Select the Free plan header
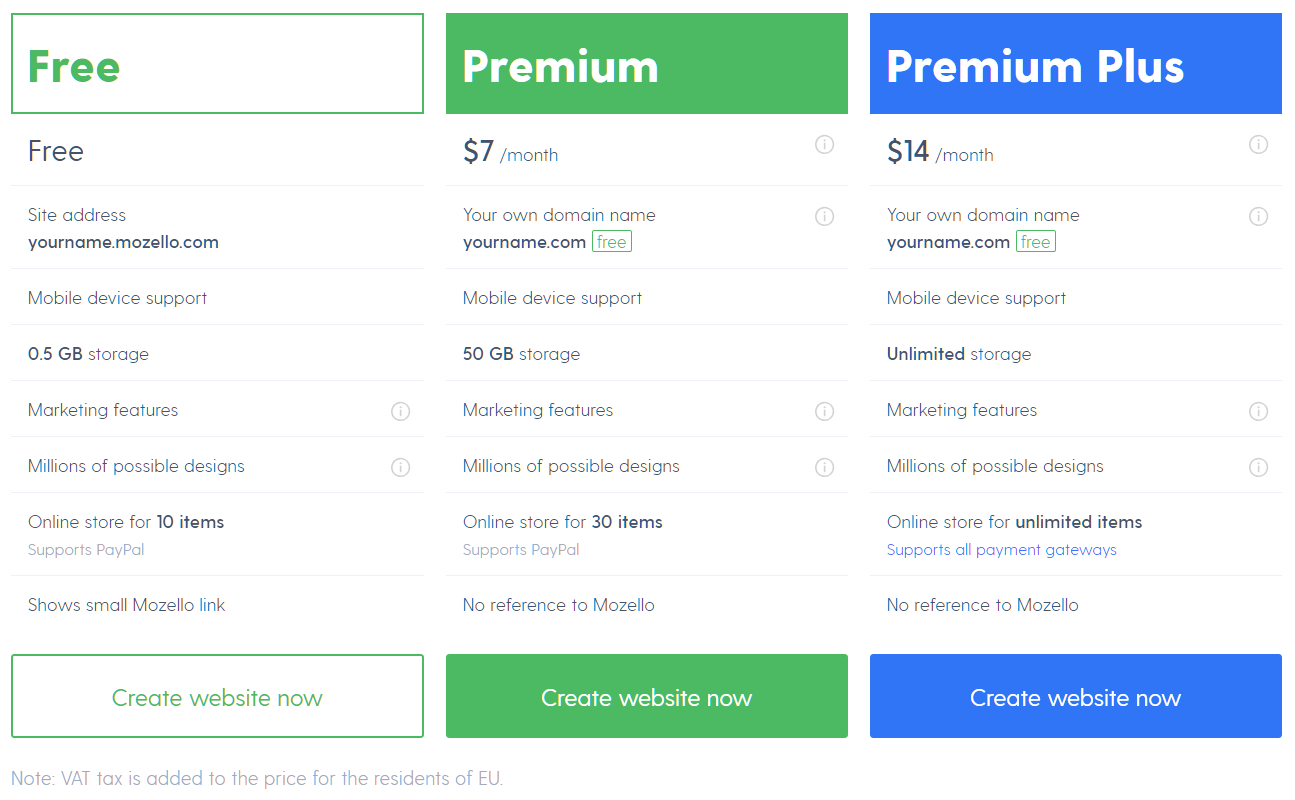Viewport: 1295px width, 800px height. click(x=217, y=64)
